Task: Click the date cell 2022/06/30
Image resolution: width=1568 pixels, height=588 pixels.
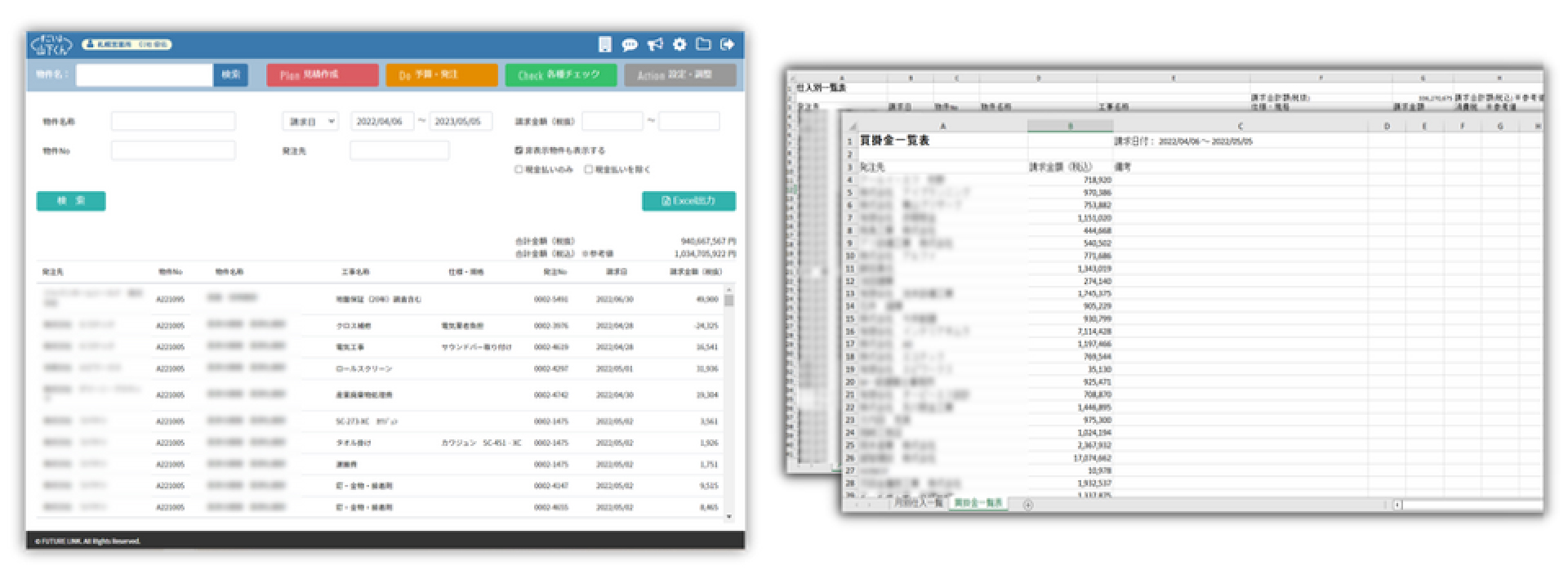Action: click(x=614, y=300)
